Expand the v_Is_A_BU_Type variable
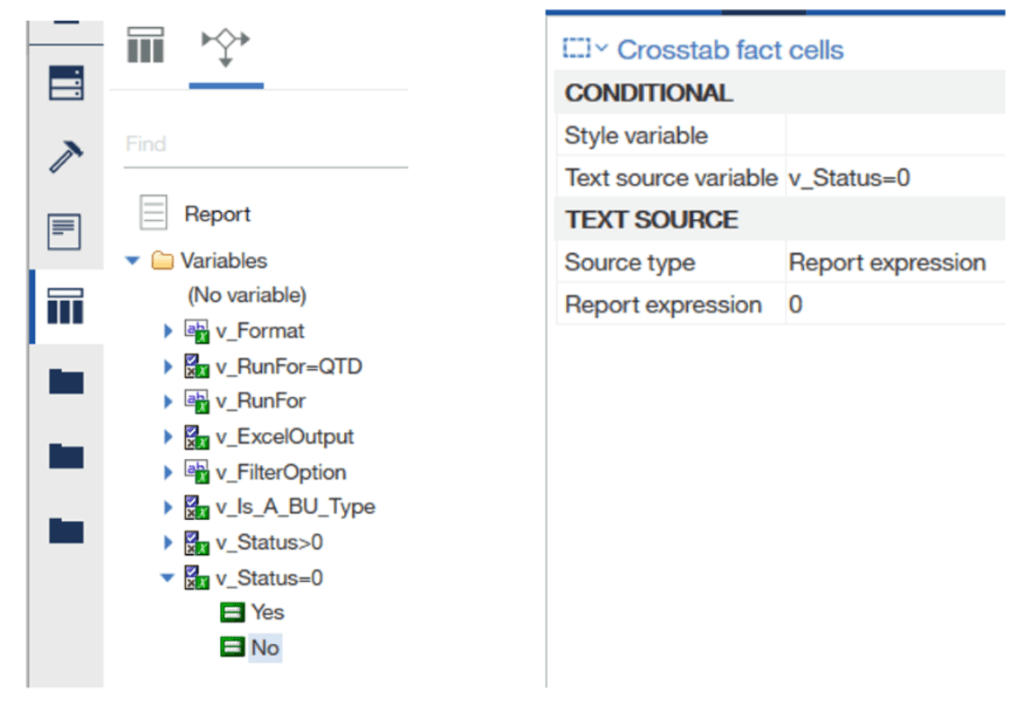This screenshot has height=714, width=1024. tap(168, 507)
